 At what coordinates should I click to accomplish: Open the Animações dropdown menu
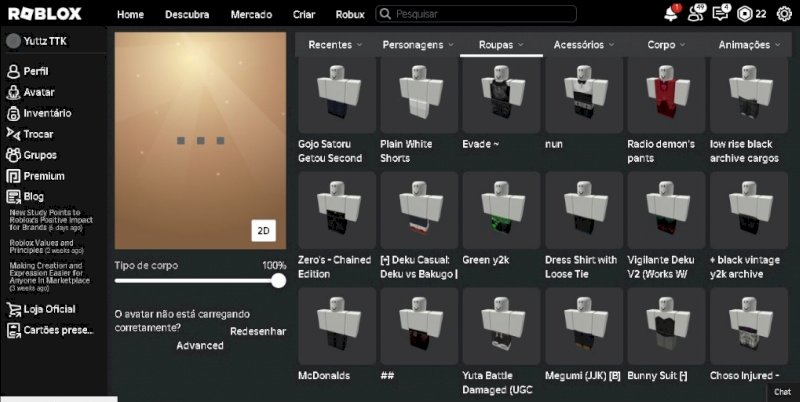750,45
